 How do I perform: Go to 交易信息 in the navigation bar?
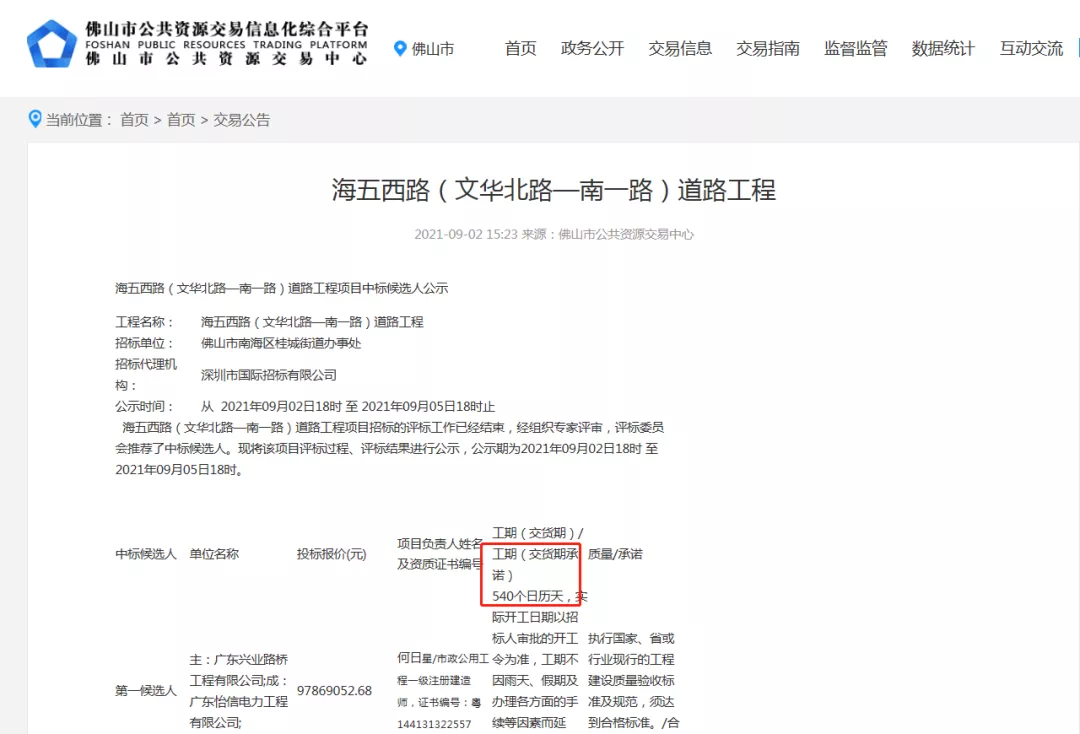point(680,48)
